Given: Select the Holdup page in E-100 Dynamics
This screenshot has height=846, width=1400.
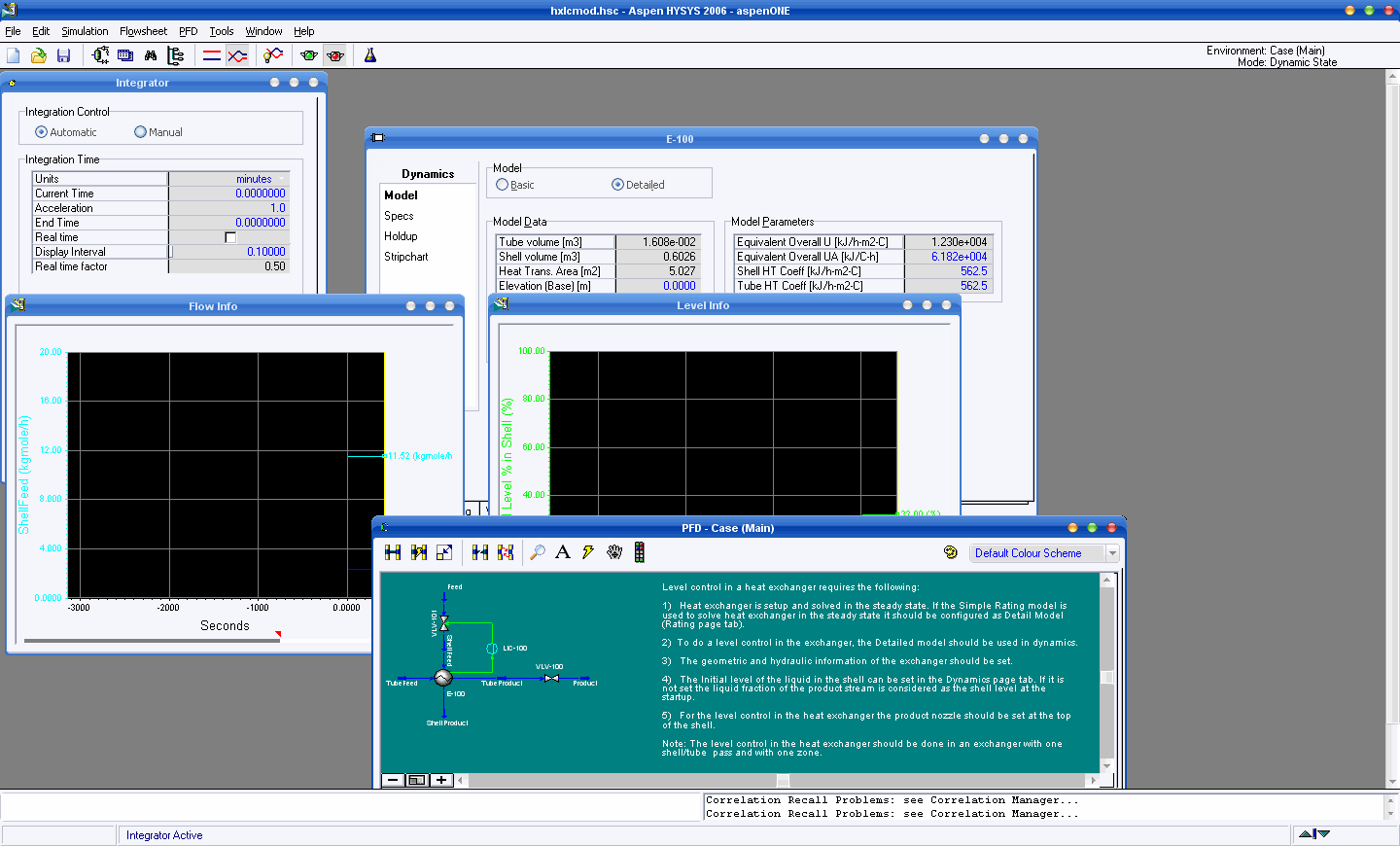Looking at the screenshot, I should click(401, 236).
